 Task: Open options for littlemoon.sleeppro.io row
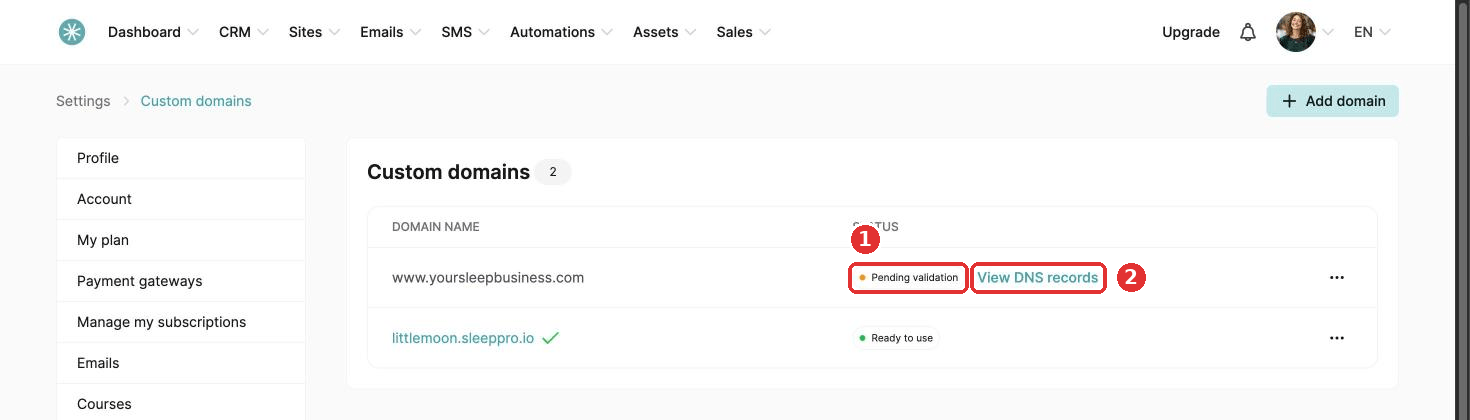(x=1337, y=338)
